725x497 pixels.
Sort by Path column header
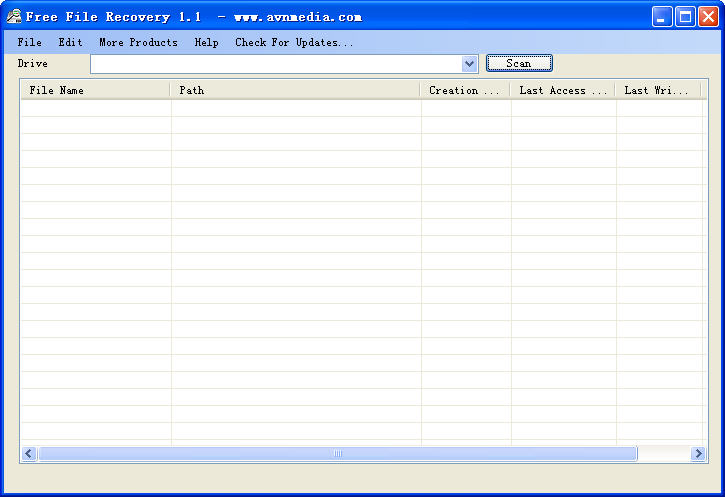[x=295, y=90]
